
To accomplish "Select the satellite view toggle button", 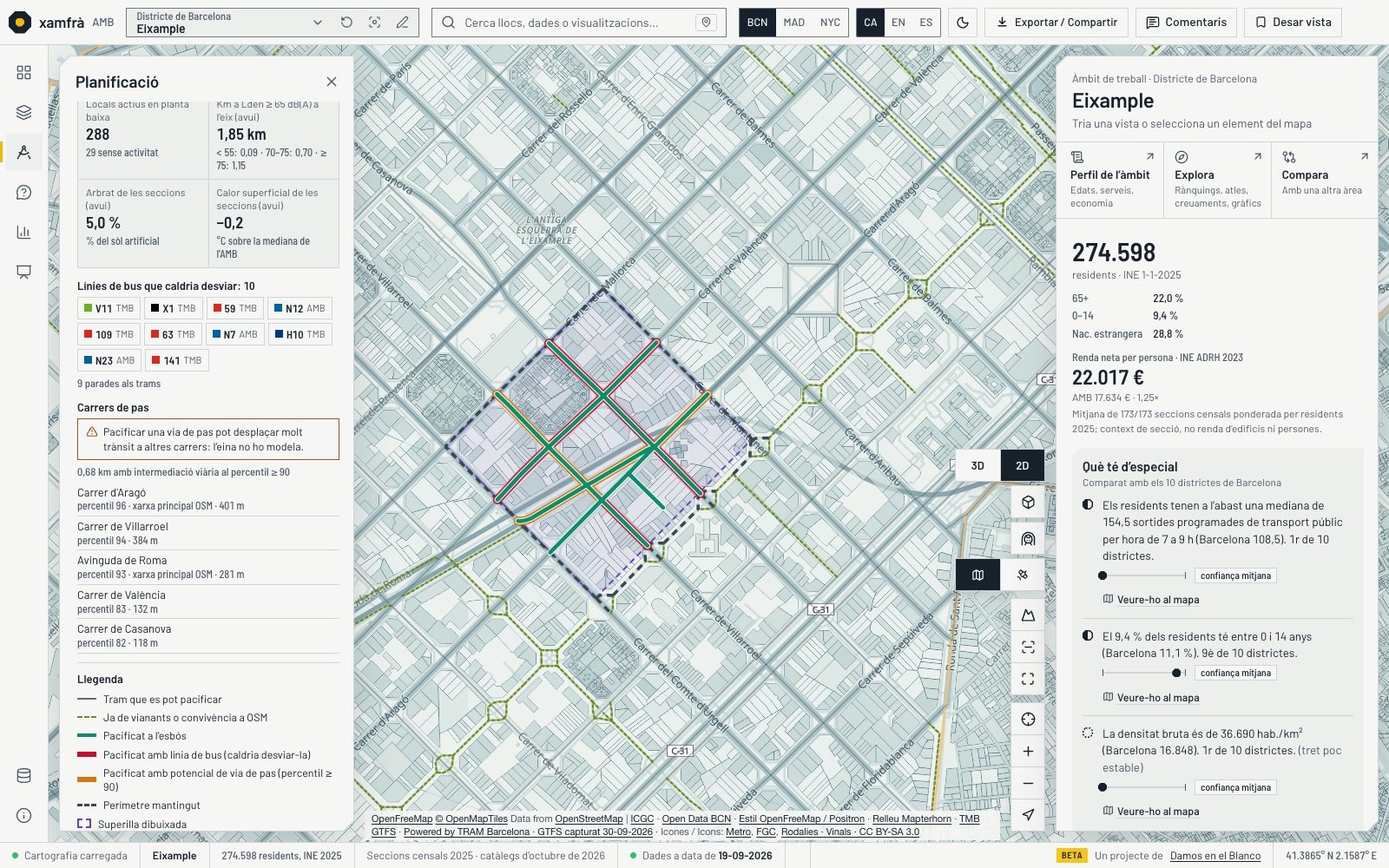I will [x=1023, y=575].
